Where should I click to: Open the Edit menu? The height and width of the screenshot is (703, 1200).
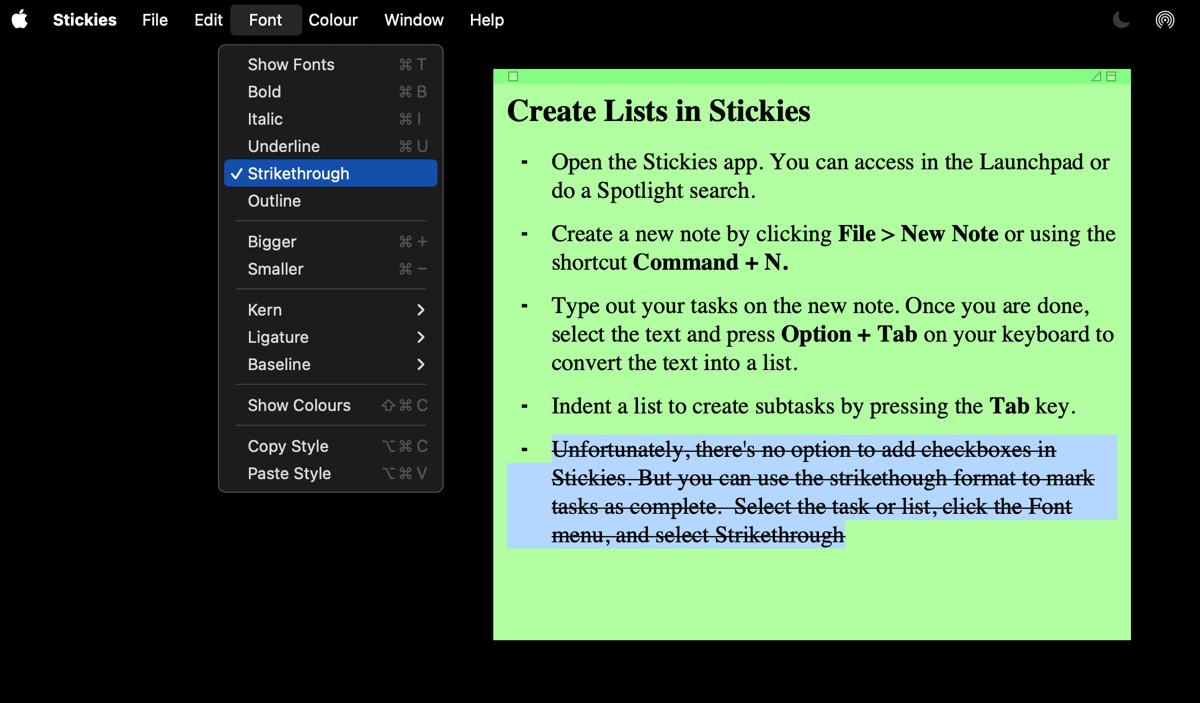click(208, 19)
